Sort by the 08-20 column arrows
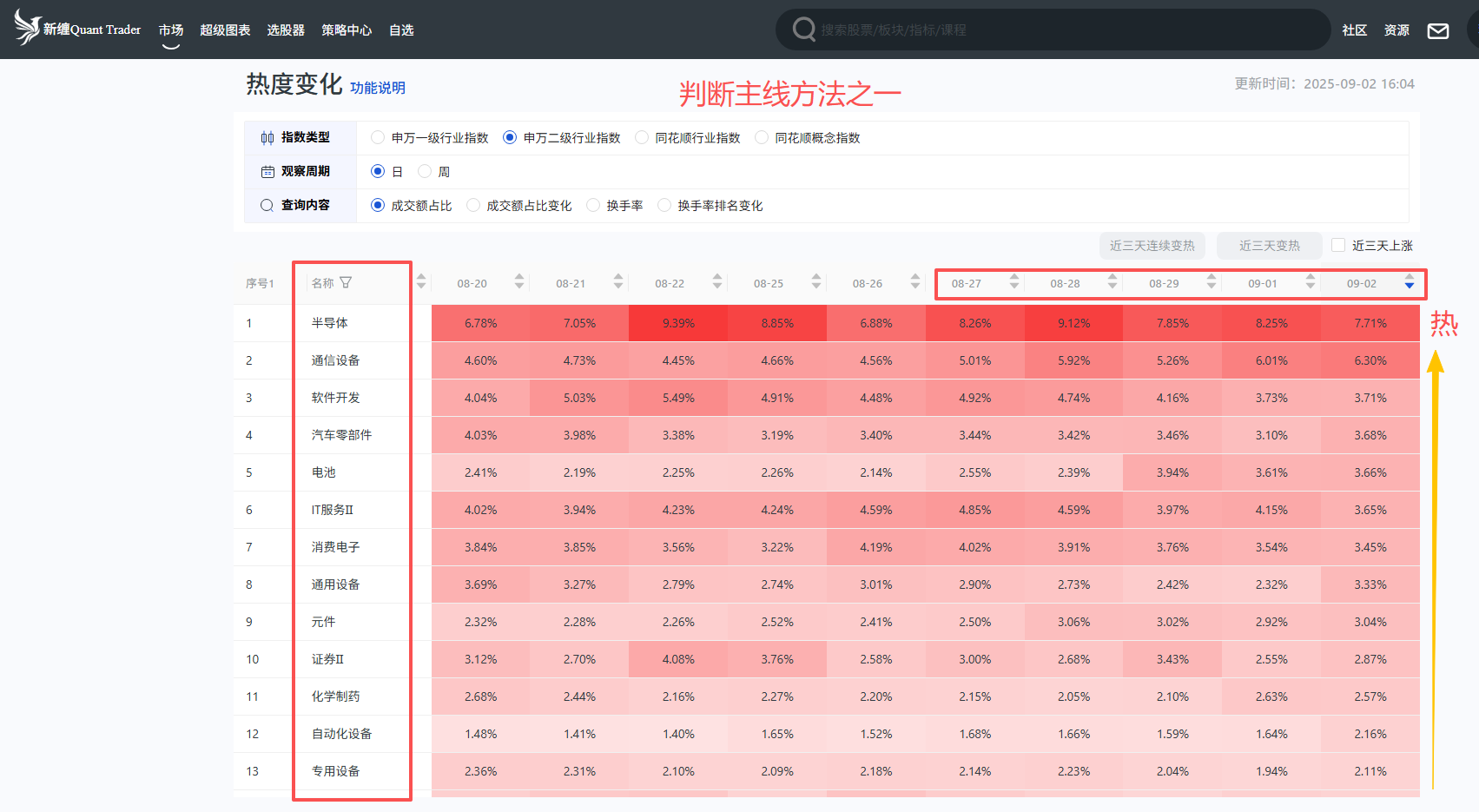This screenshot has width=1479, height=812. pyautogui.click(x=519, y=281)
